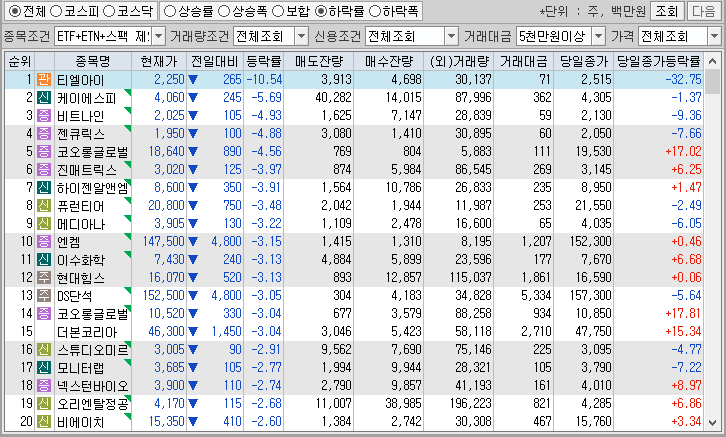
Task: Click the 주 badge icon beside 현대힘스
Action: [x=44, y=278]
